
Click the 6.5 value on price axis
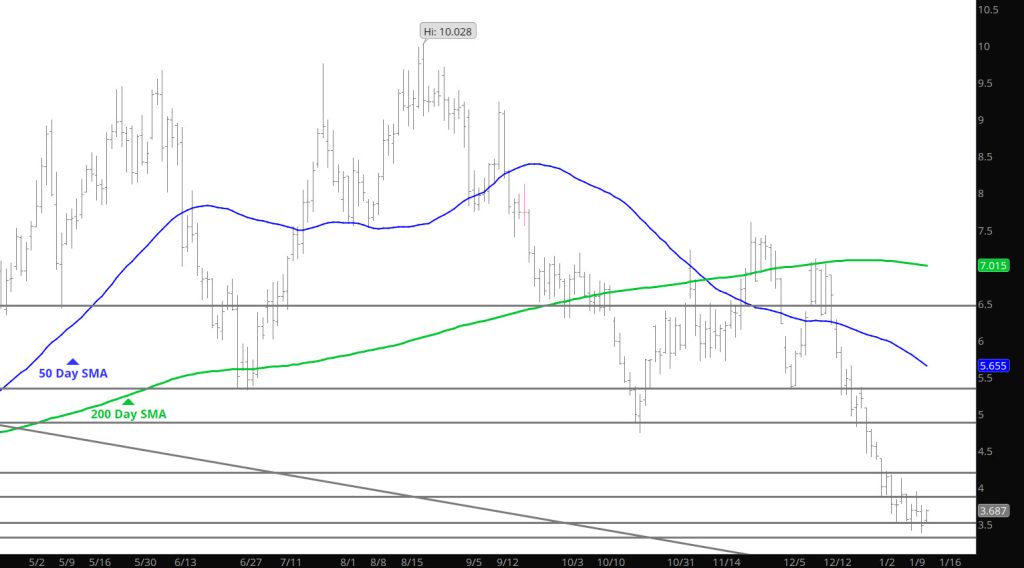tap(987, 304)
